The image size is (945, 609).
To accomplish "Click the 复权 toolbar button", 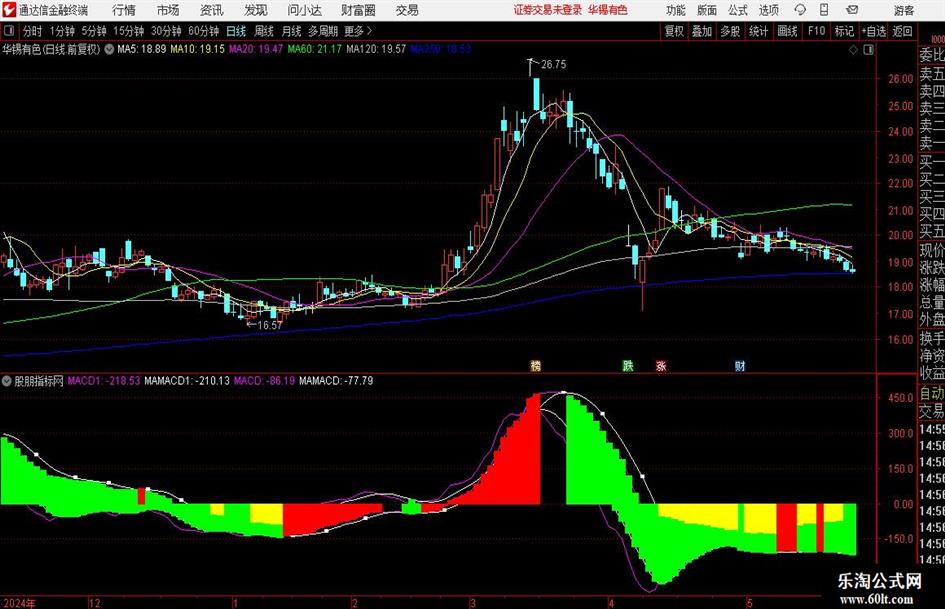I will point(674,31).
